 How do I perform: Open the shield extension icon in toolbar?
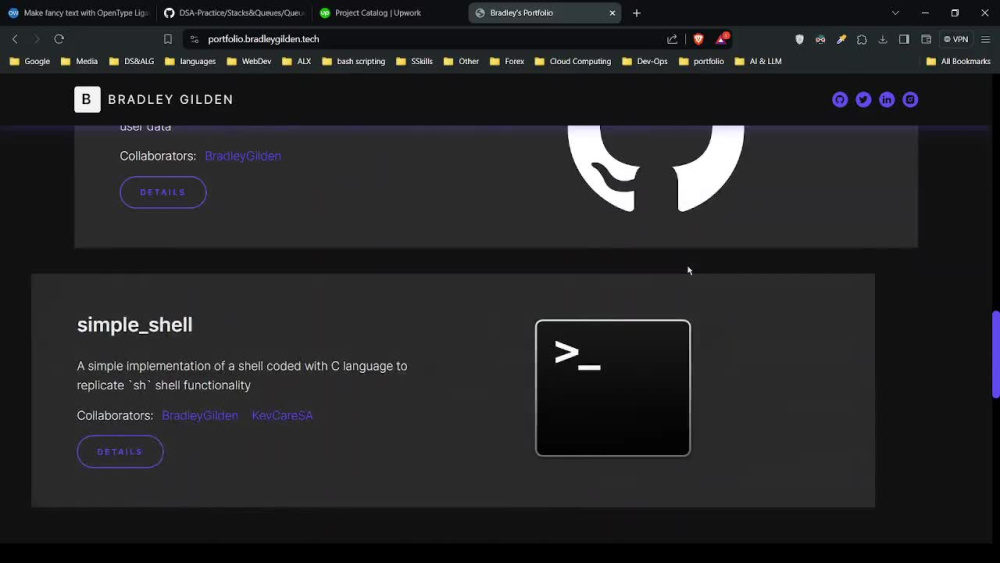(799, 39)
